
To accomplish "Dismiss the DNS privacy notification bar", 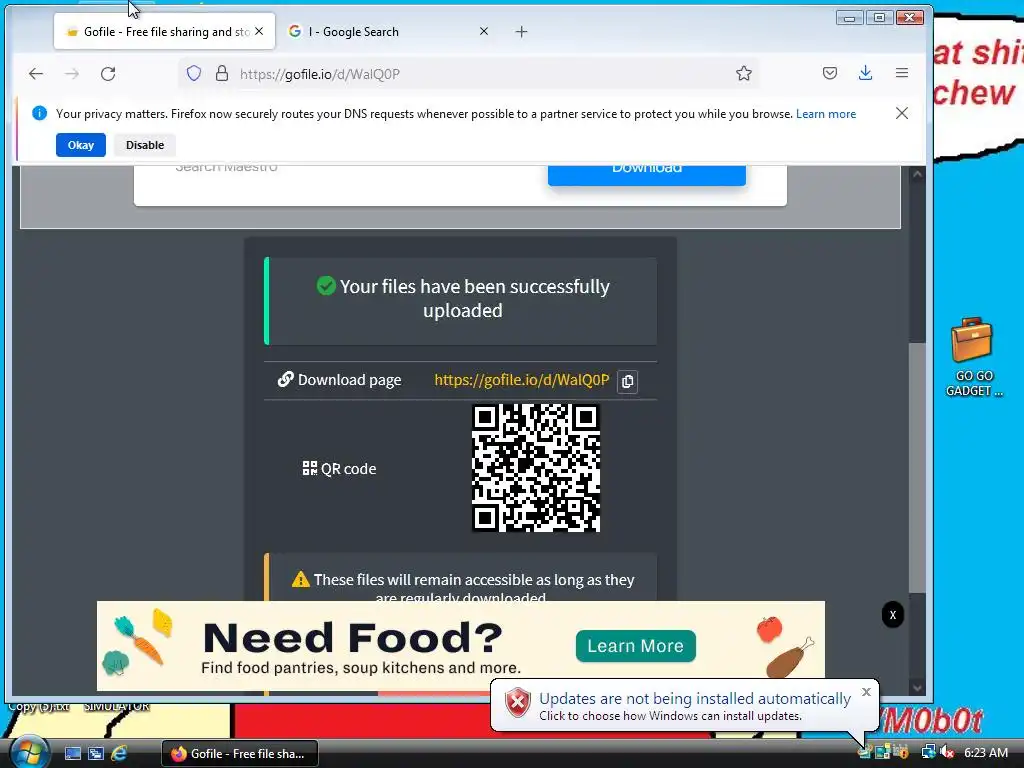I will [902, 114].
